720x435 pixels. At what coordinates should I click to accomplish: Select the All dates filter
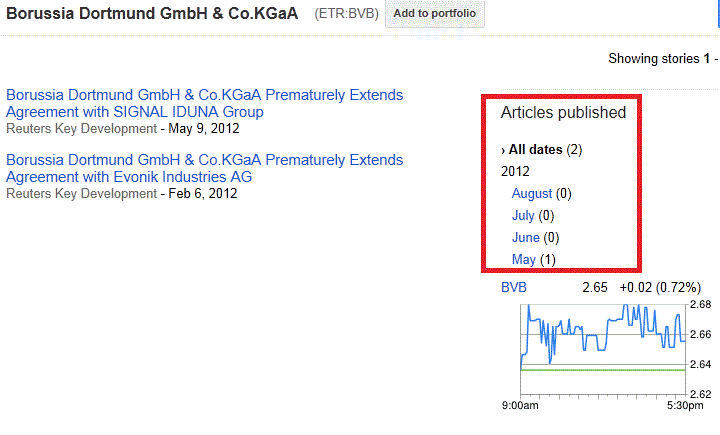[x=535, y=150]
